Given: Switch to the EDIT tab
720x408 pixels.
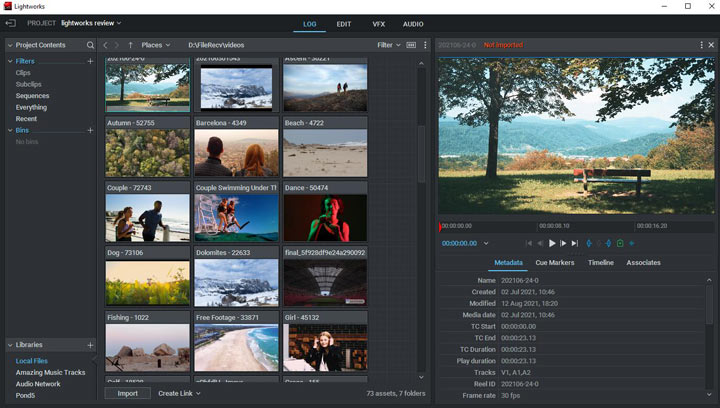Looking at the screenshot, I should tap(343, 23).
